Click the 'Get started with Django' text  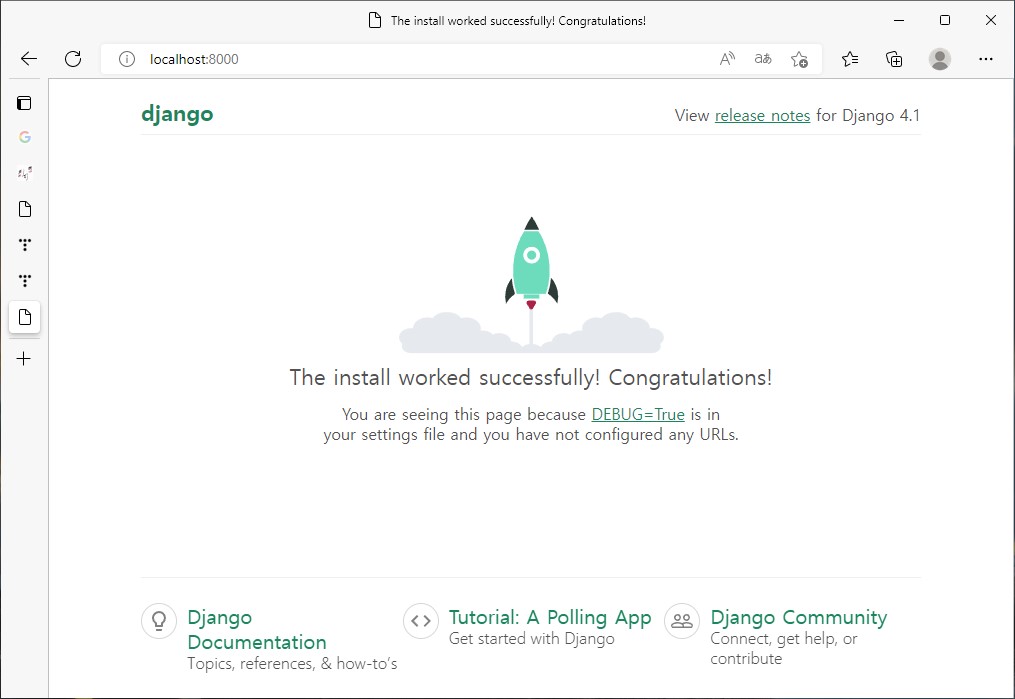[x=531, y=639]
